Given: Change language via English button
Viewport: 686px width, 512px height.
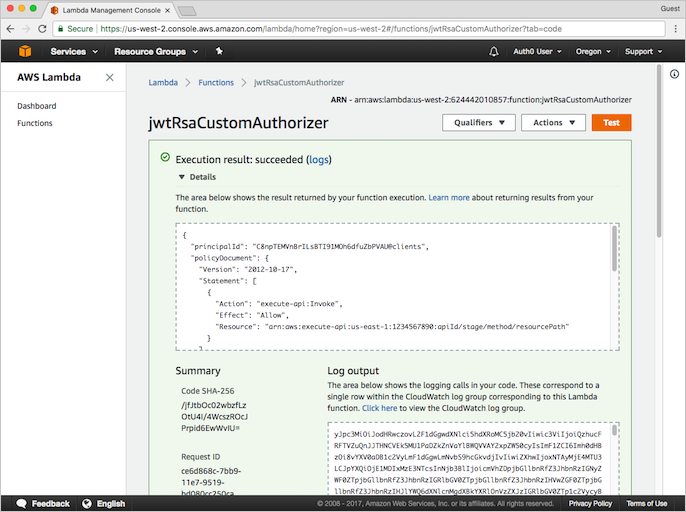Looking at the screenshot, I should [104, 504].
